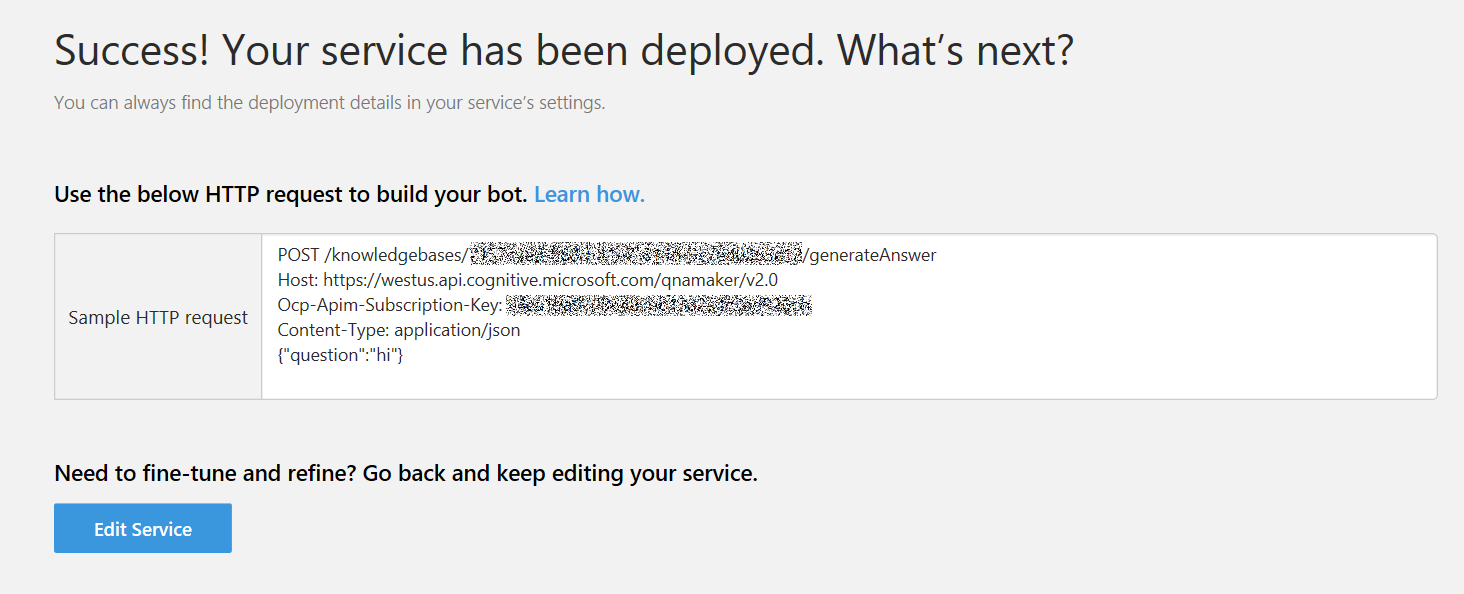Viewport: 1464px width, 594px height.
Task: Click the 'Ocp-Apim-Subscription-Key' header name
Action: [x=388, y=305]
